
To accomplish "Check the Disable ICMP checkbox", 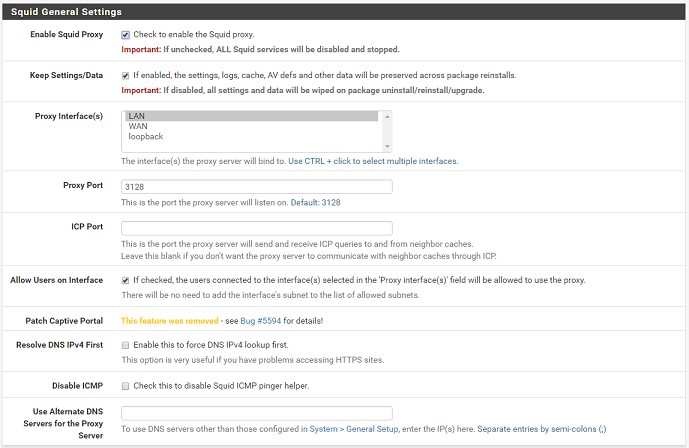I will pos(125,386).
